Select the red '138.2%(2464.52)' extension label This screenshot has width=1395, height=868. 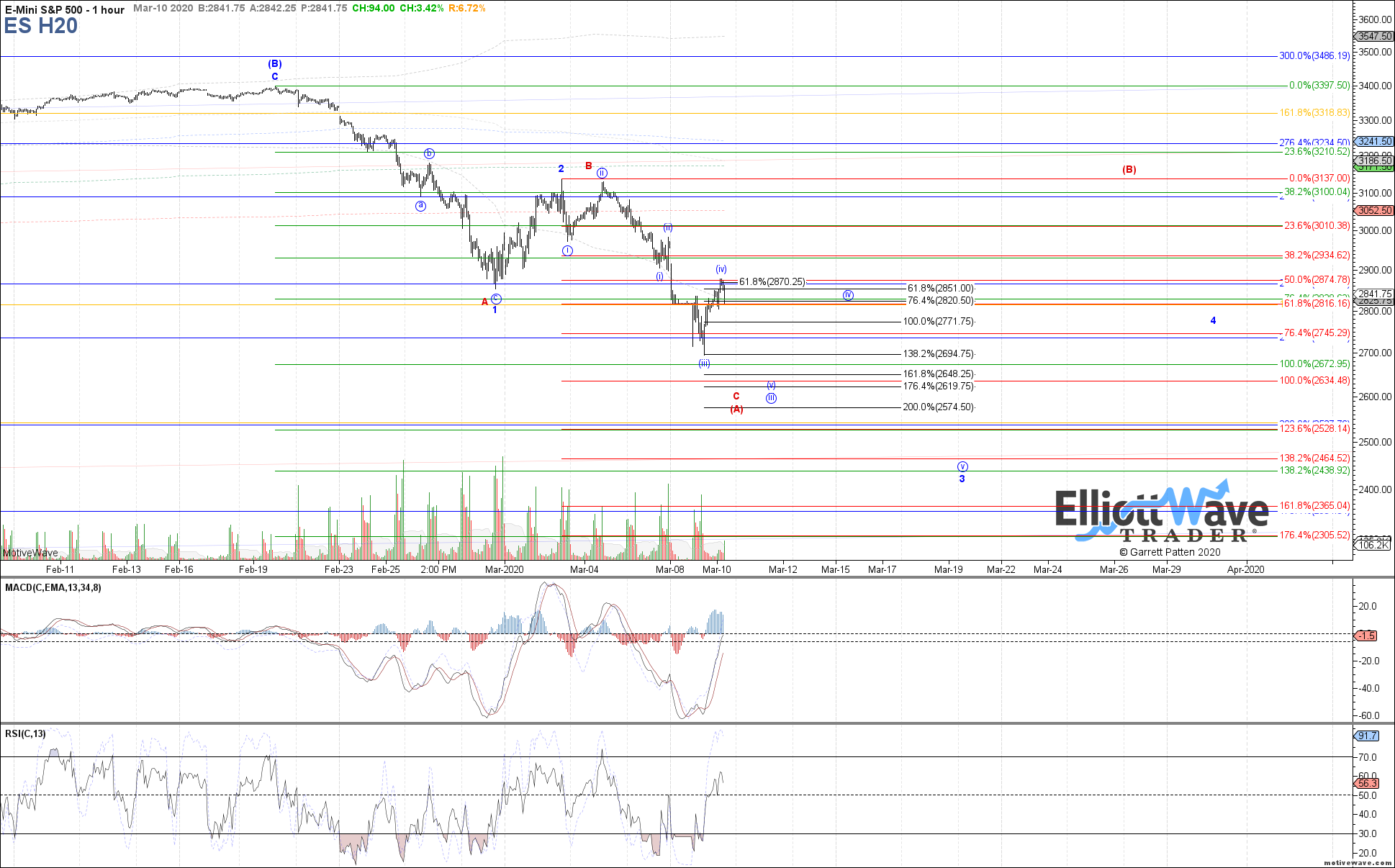tap(1314, 458)
